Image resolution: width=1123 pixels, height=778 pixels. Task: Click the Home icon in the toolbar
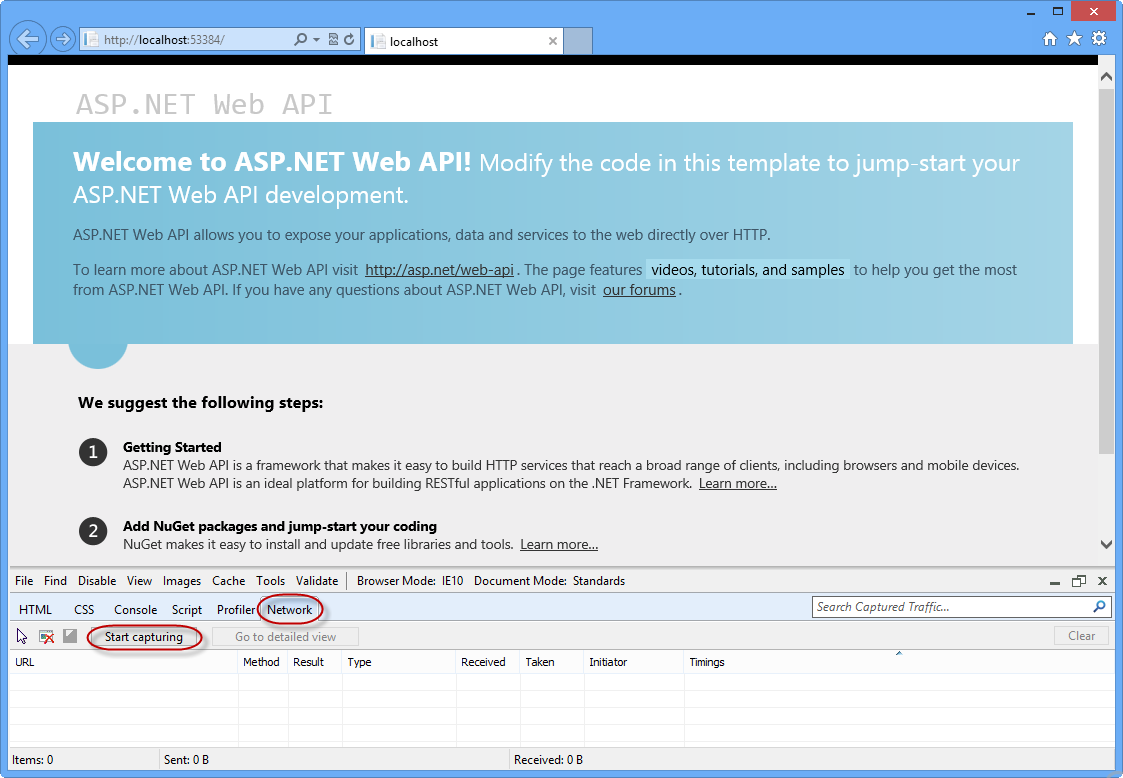(1049, 38)
